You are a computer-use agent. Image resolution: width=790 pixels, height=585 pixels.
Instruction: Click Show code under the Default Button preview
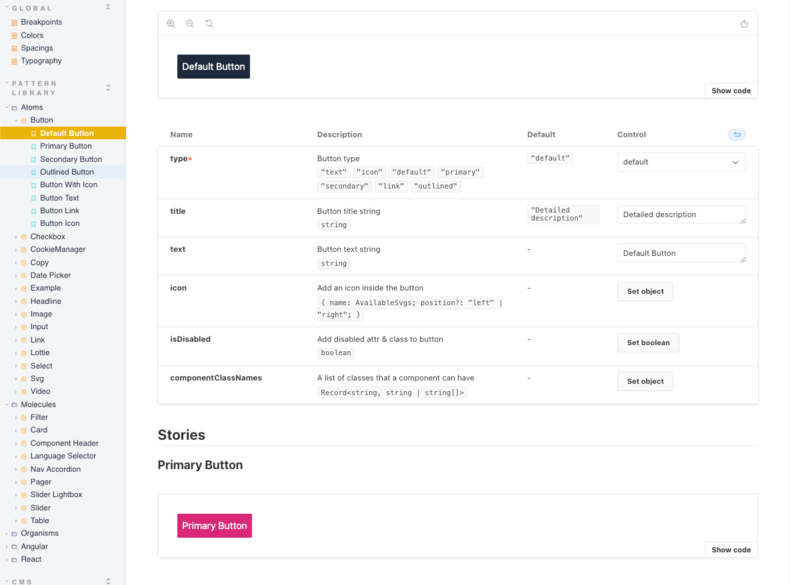pyautogui.click(x=731, y=90)
